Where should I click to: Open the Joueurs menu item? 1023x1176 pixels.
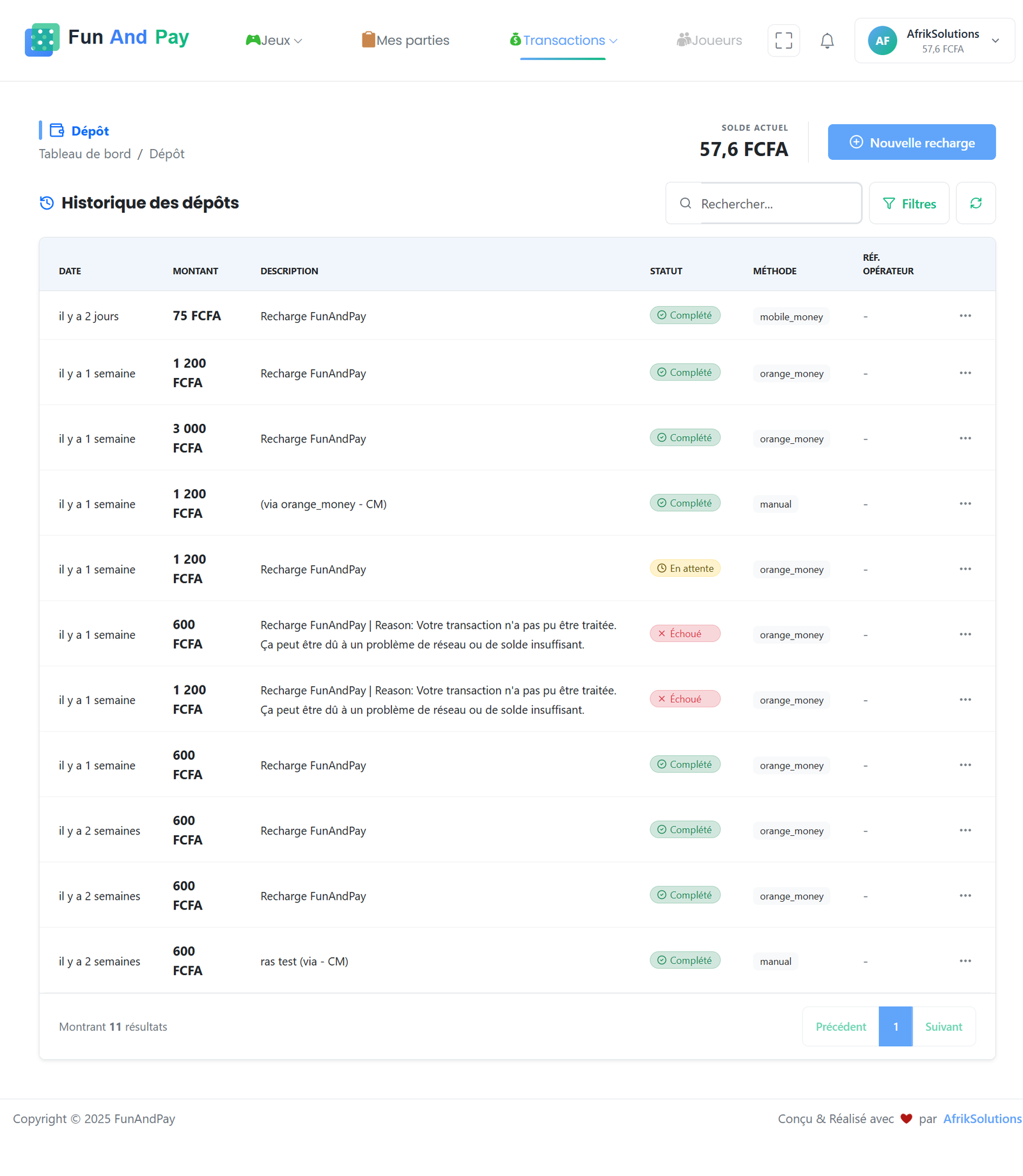tap(709, 40)
